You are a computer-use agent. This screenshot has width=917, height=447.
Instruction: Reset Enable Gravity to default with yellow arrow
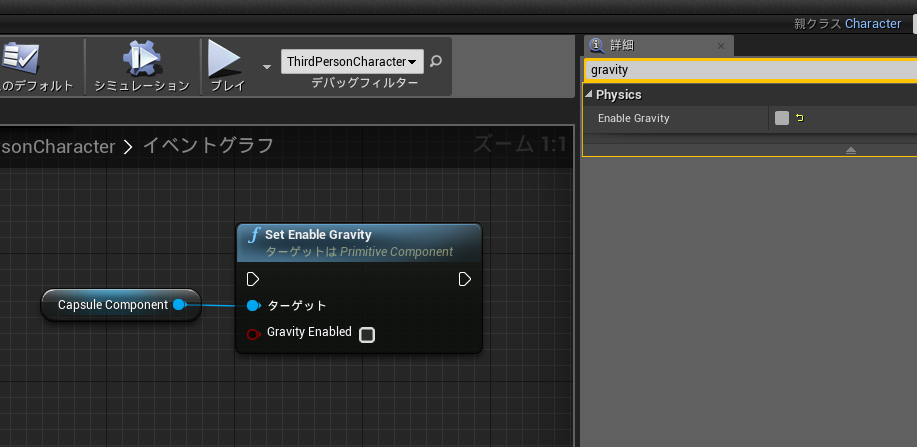pyautogui.click(x=800, y=118)
